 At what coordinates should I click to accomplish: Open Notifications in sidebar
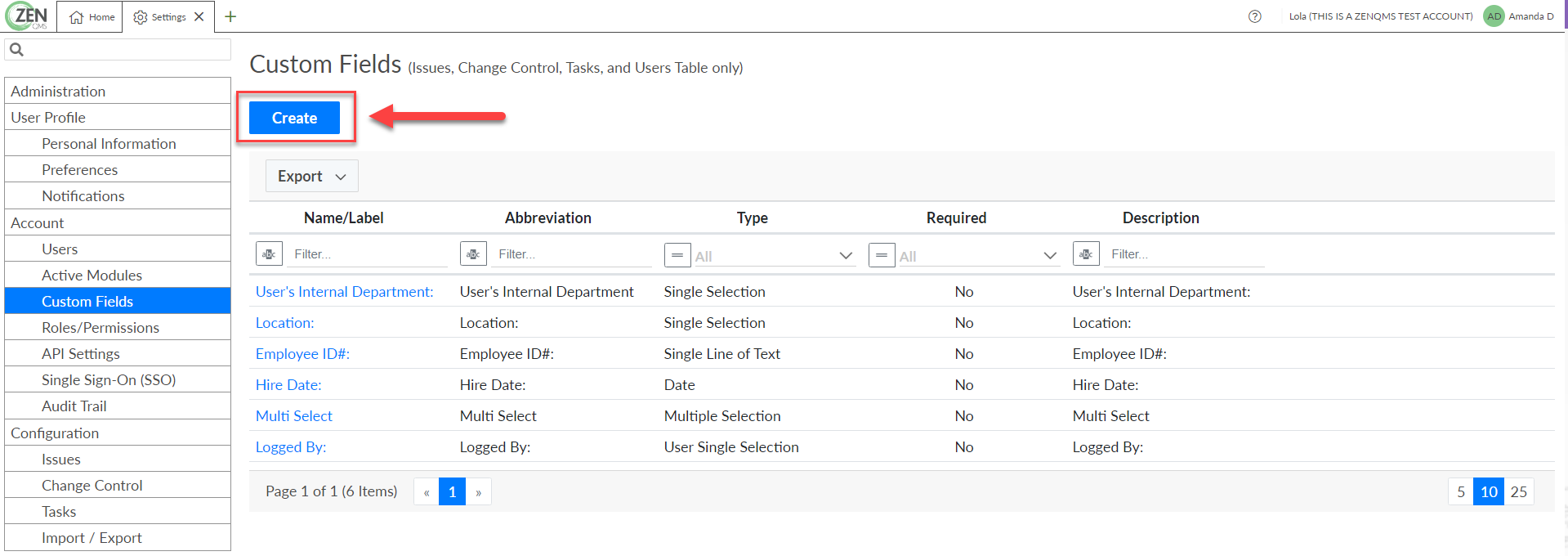point(118,195)
